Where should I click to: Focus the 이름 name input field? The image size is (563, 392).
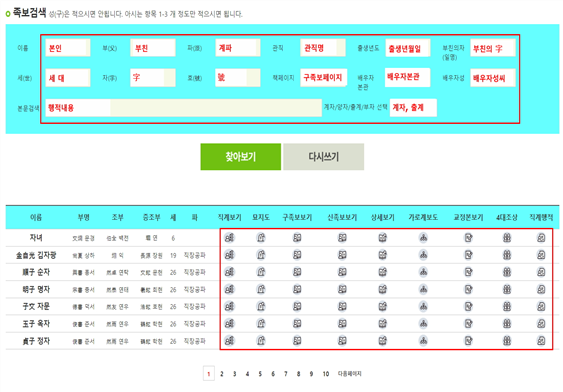(x=68, y=48)
